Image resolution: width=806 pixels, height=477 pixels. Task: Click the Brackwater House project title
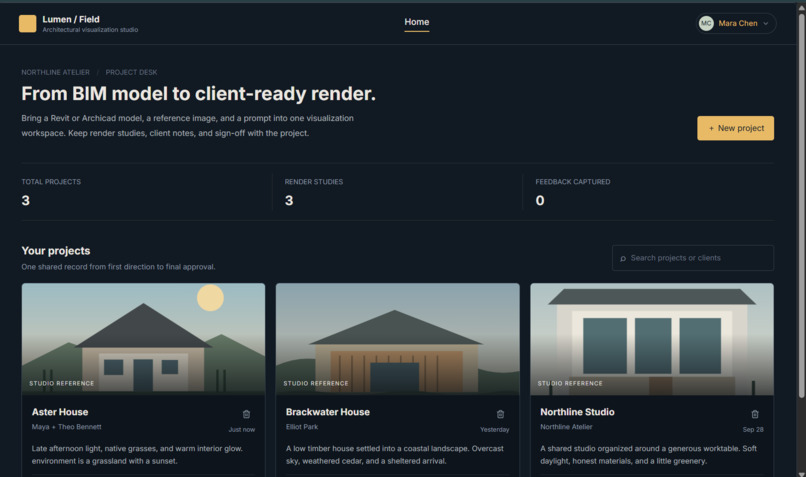pyautogui.click(x=328, y=412)
